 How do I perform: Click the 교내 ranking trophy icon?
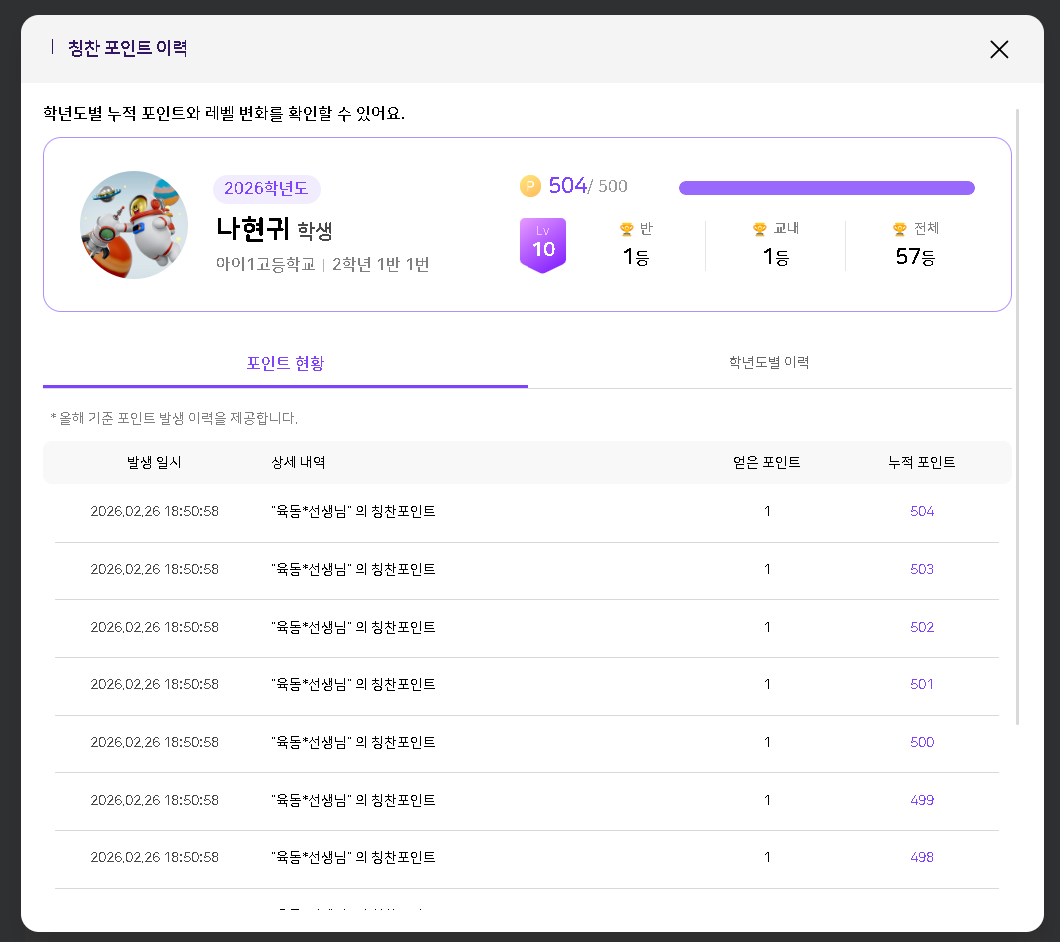(760, 229)
